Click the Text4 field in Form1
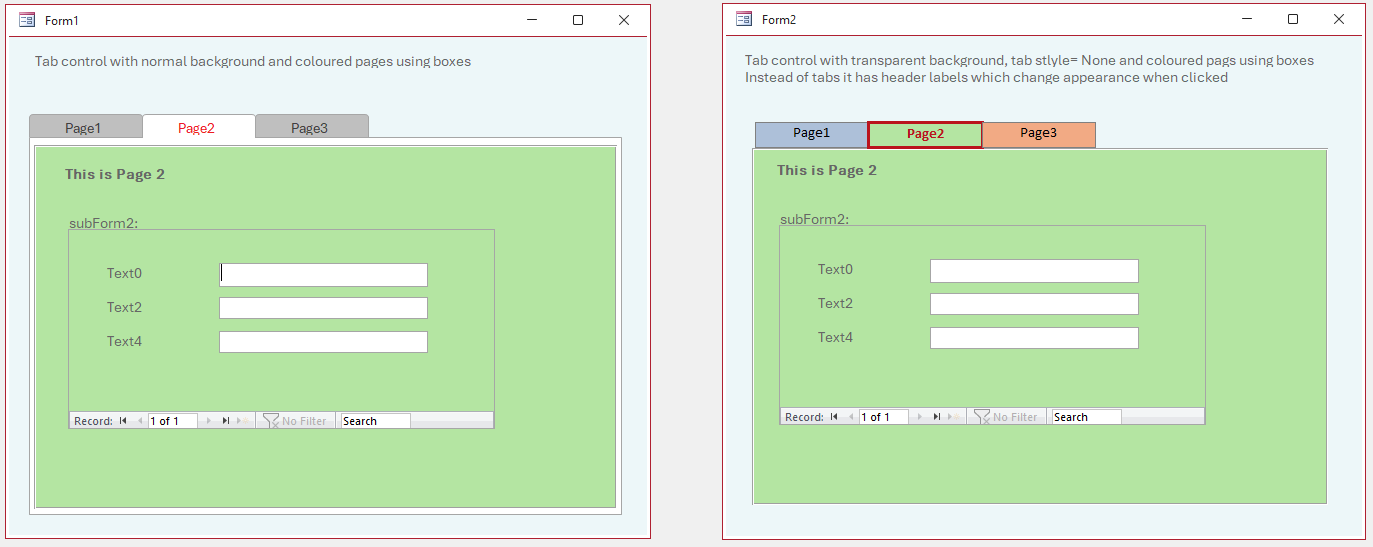This screenshot has width=1373, height=547. [x=323, y=342]
